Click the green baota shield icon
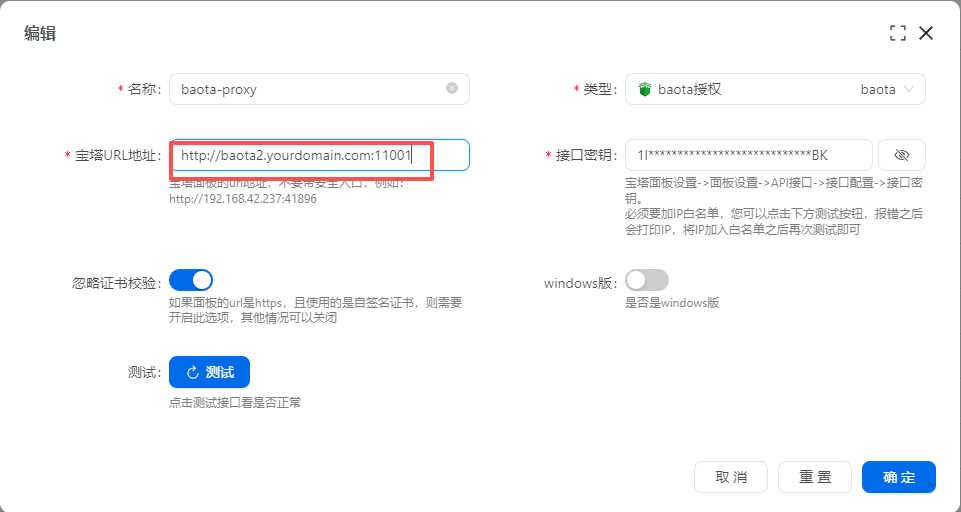Image resolution: width=961 pixels, height=512 pixels. click(645, 89)
